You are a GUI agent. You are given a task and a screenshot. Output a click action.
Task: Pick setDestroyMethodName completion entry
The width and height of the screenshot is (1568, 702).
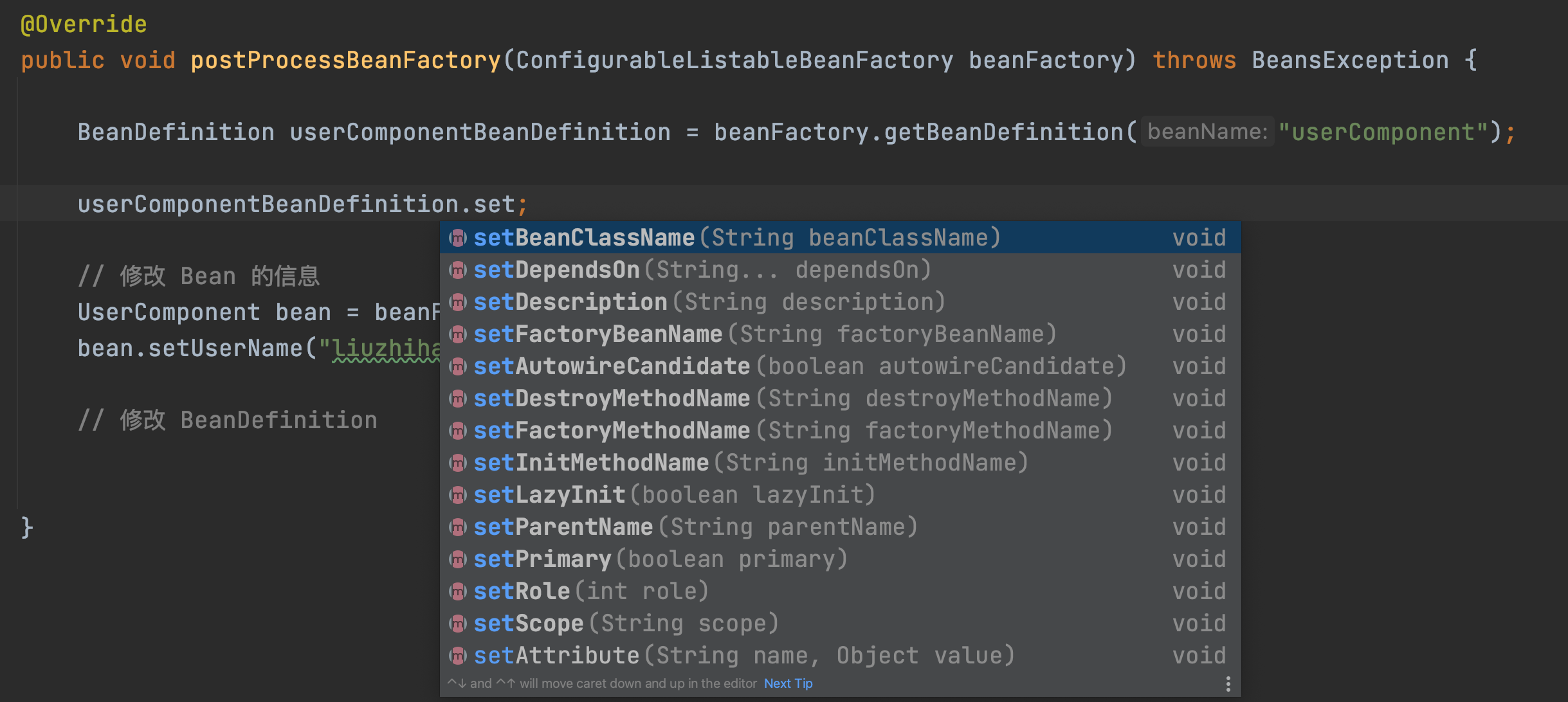point(841,399)
